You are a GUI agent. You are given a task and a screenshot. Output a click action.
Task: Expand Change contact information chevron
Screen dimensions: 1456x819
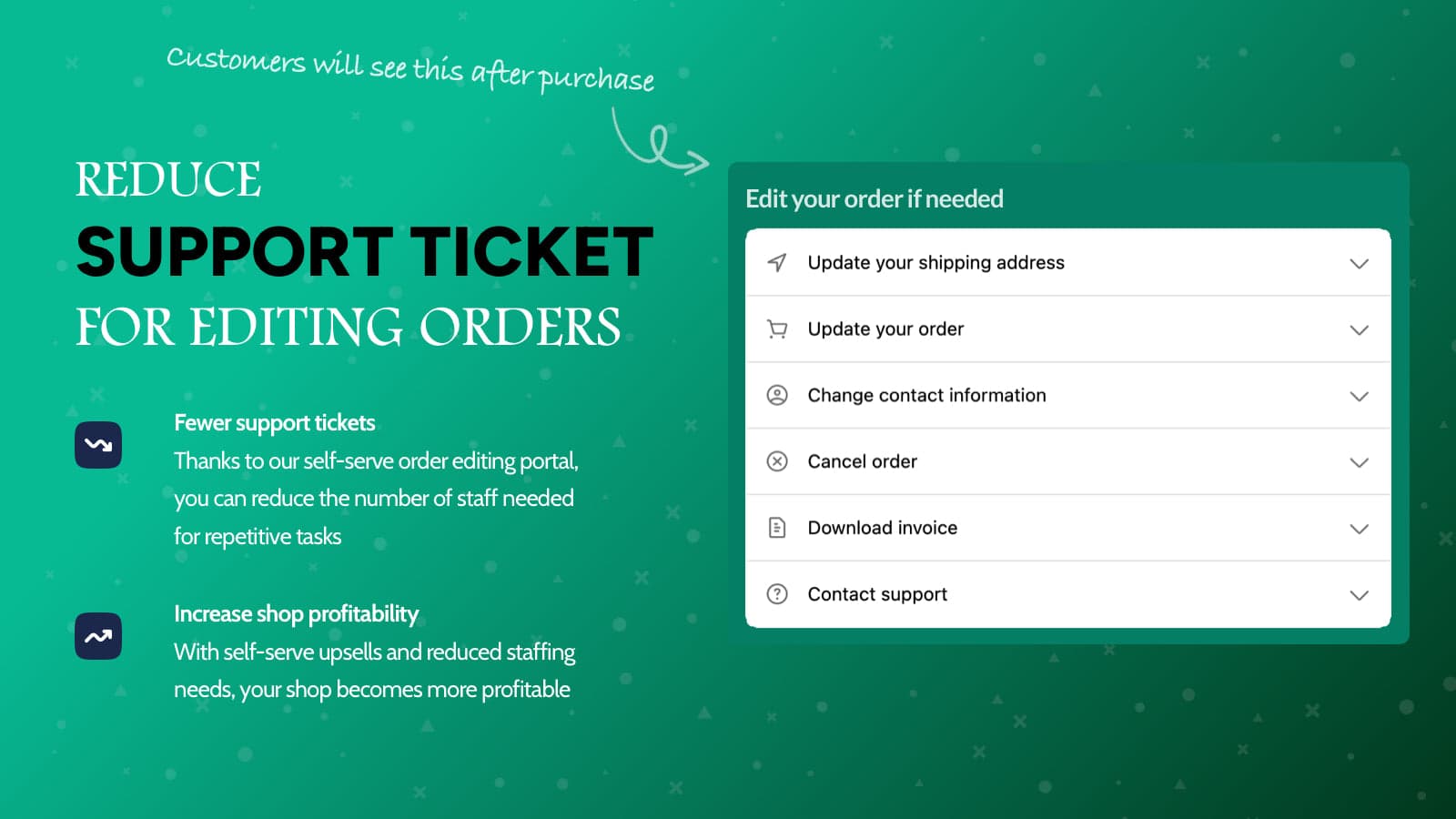pos(1359,397)
